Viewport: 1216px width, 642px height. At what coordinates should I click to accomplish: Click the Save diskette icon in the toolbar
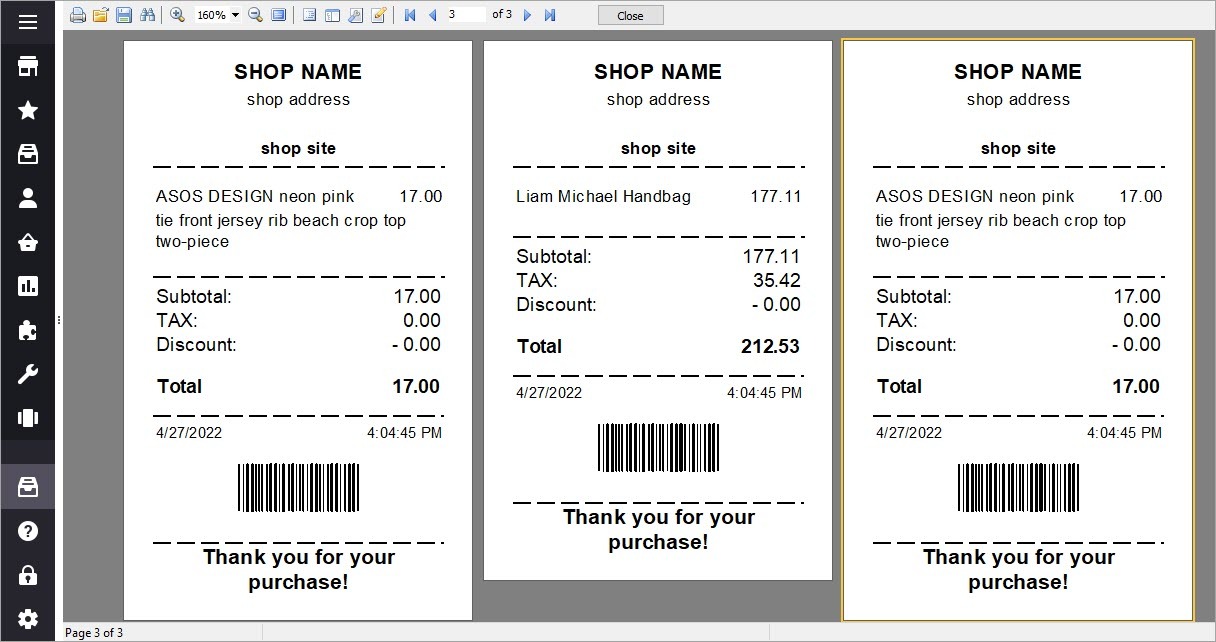pos(124,15)
